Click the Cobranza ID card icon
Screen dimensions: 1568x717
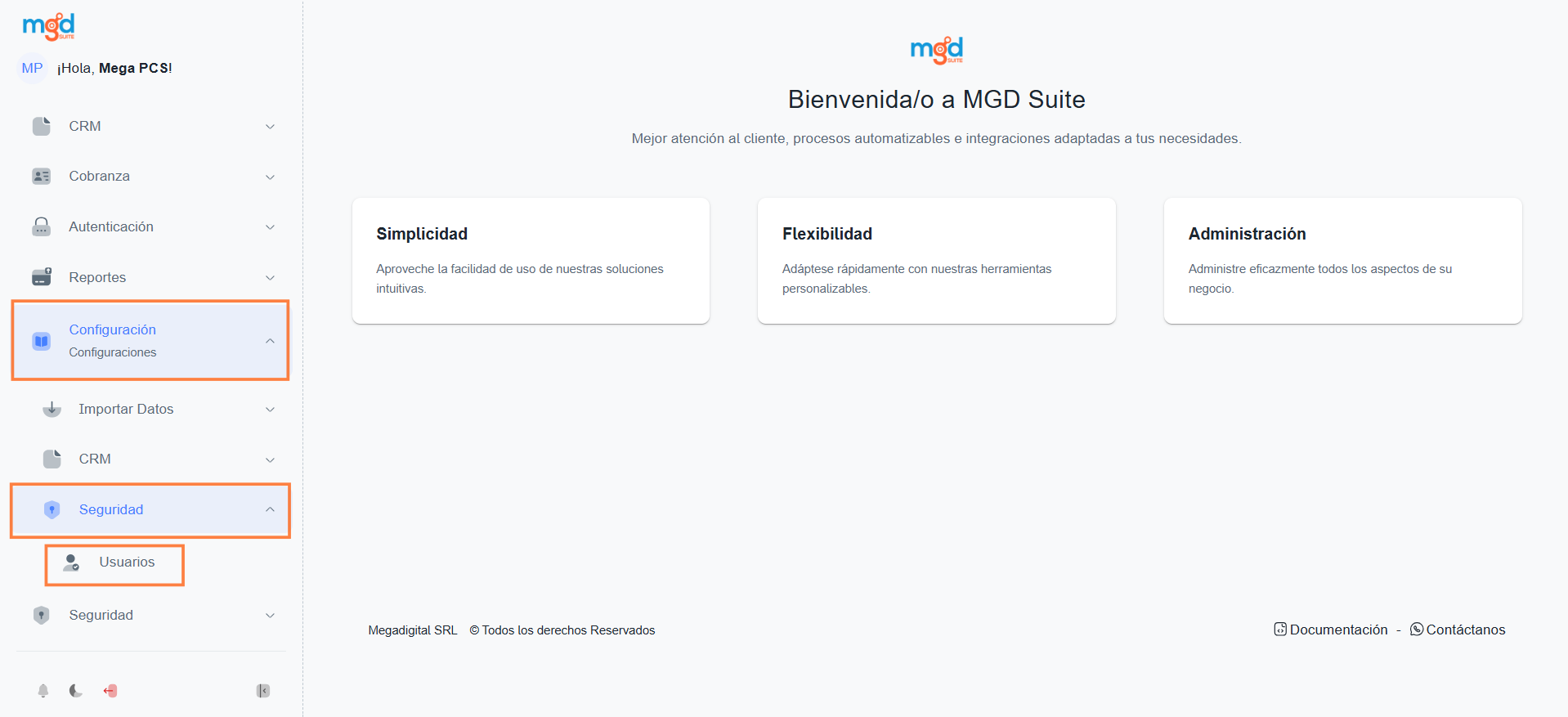[x=42, y=177]
